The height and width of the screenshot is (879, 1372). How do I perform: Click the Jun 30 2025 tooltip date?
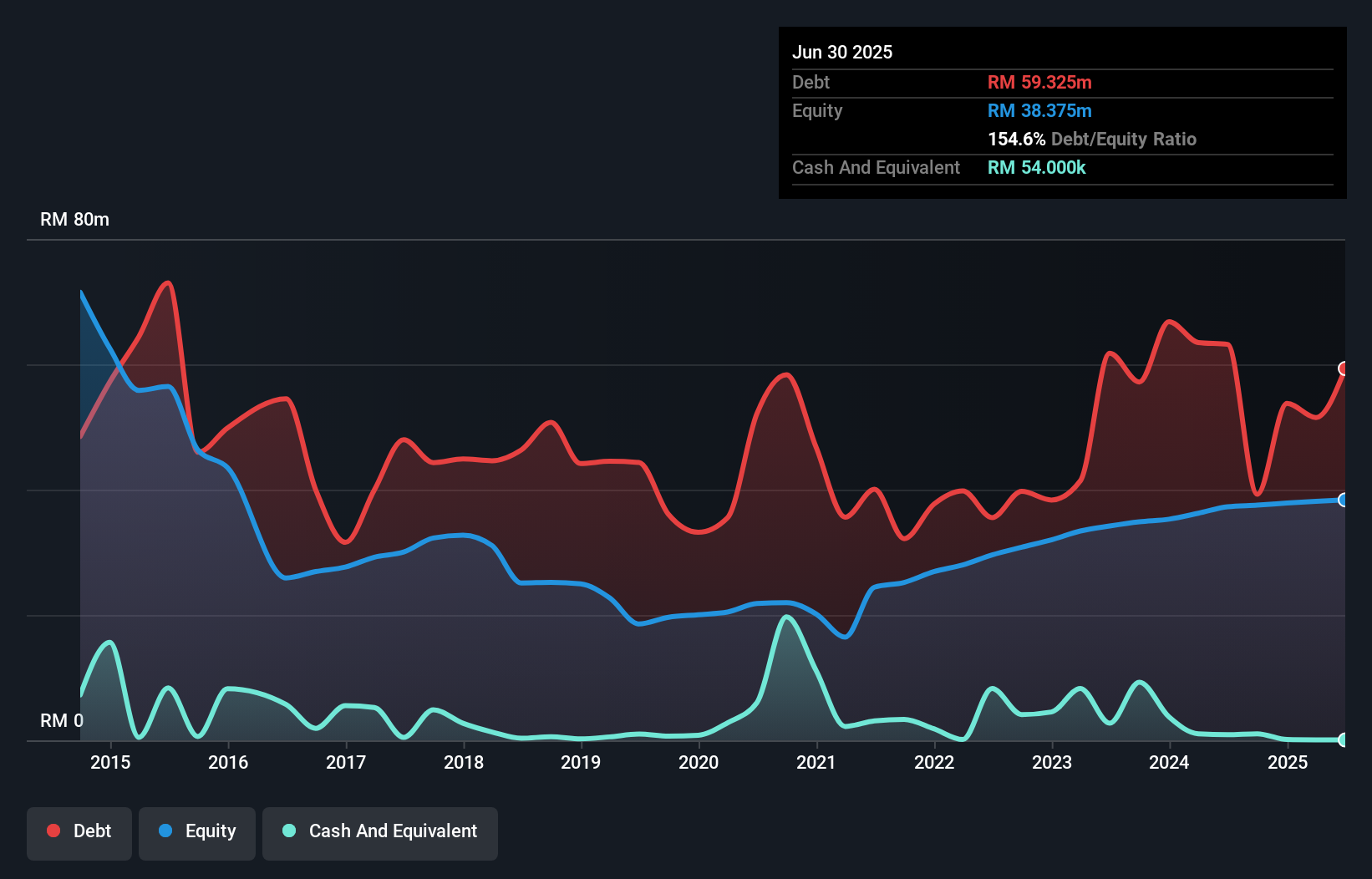[842, 52]
